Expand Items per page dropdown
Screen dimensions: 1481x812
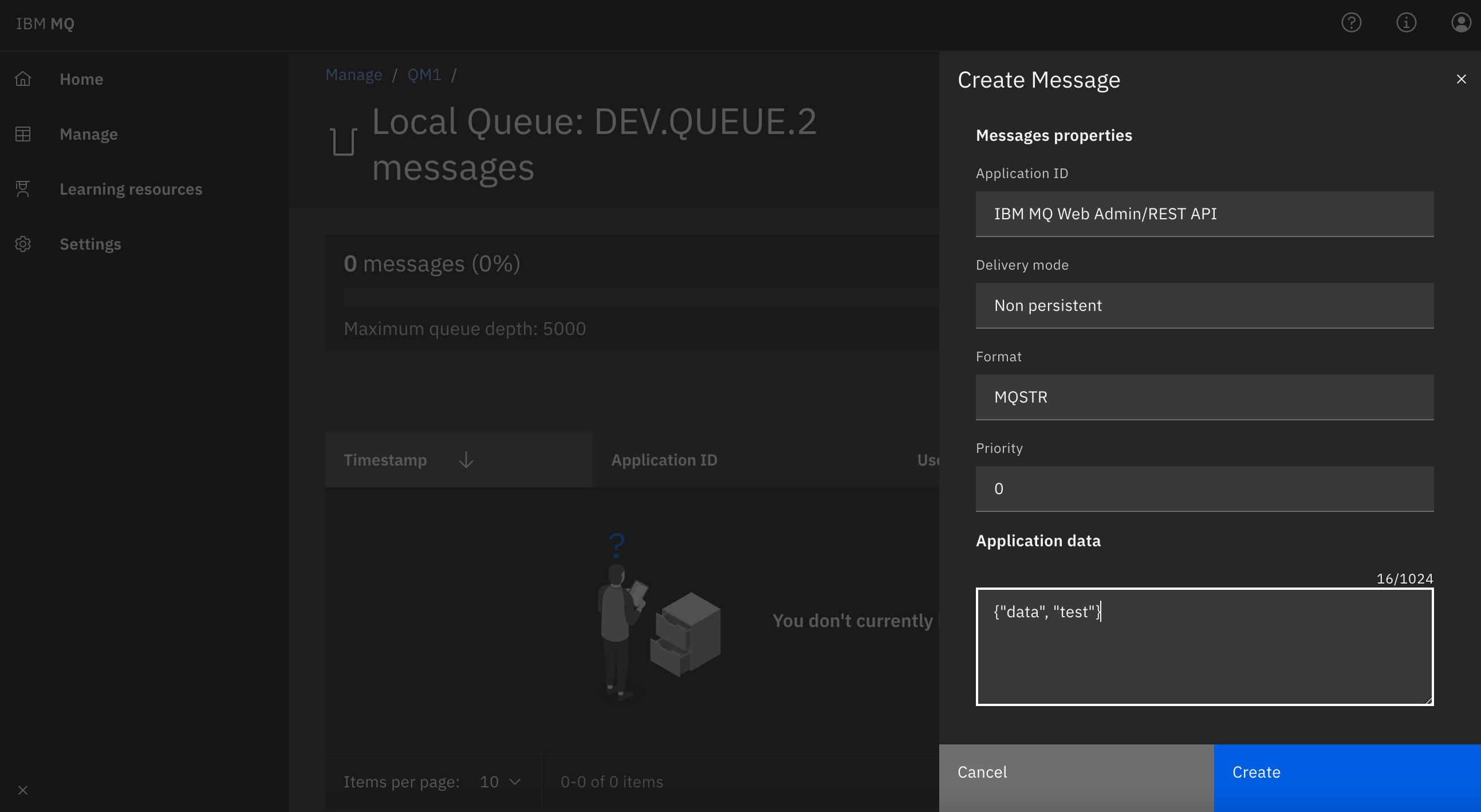pyautogui.click(x=500, y=782)
